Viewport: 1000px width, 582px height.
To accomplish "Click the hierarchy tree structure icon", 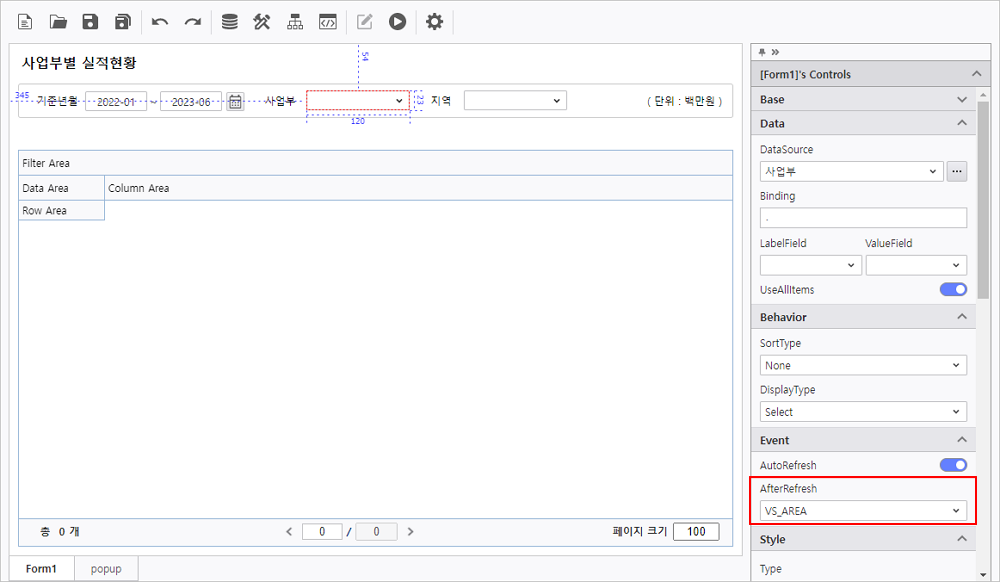I will 295,22.
